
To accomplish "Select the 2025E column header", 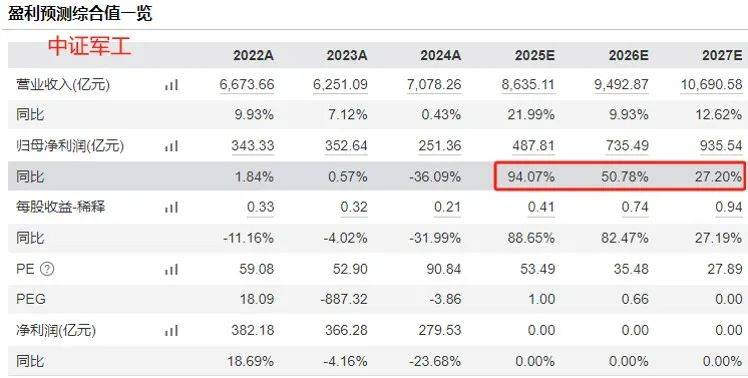I will [x=534, y=55].
